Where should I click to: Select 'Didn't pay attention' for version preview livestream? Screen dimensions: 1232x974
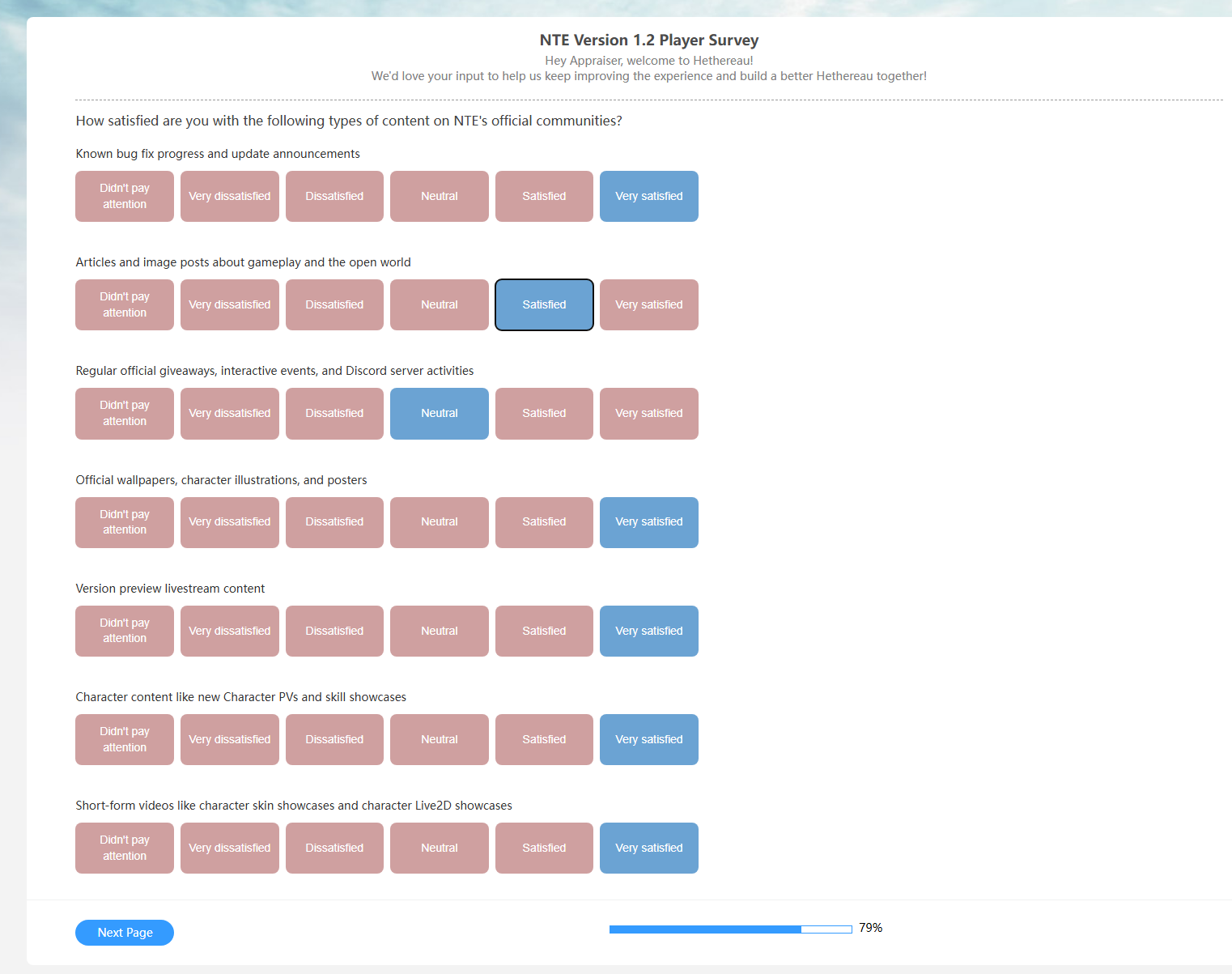click(x=125, y=631)
